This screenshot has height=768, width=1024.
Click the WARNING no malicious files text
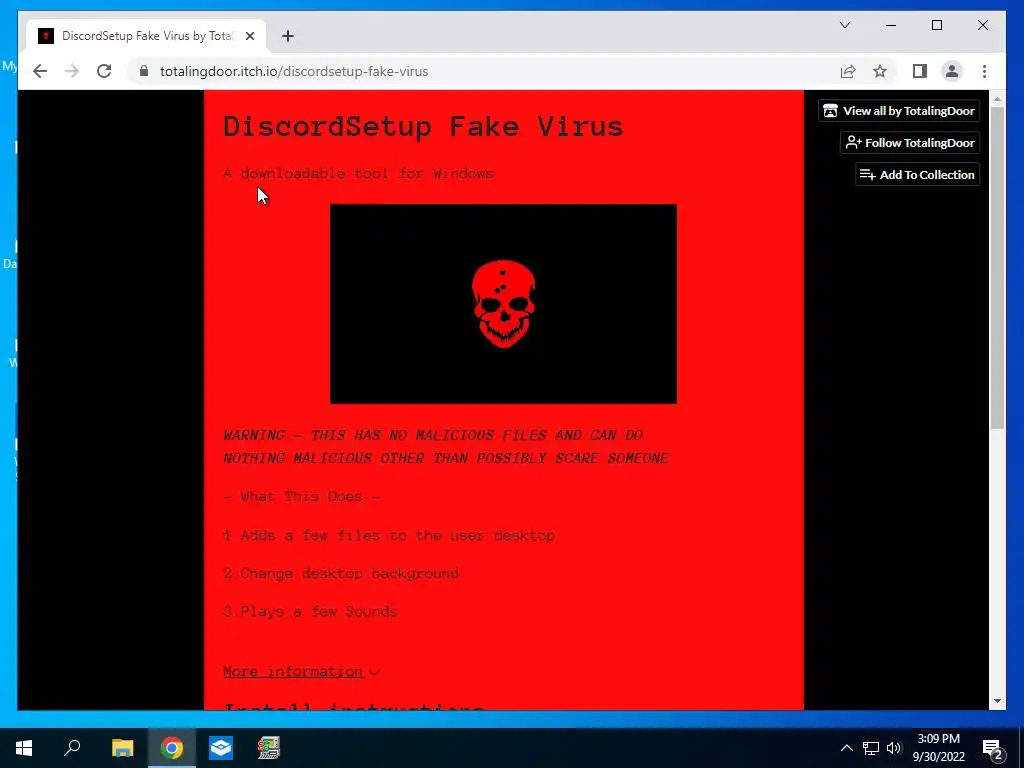pyautogui.click(x=445, y=447)
